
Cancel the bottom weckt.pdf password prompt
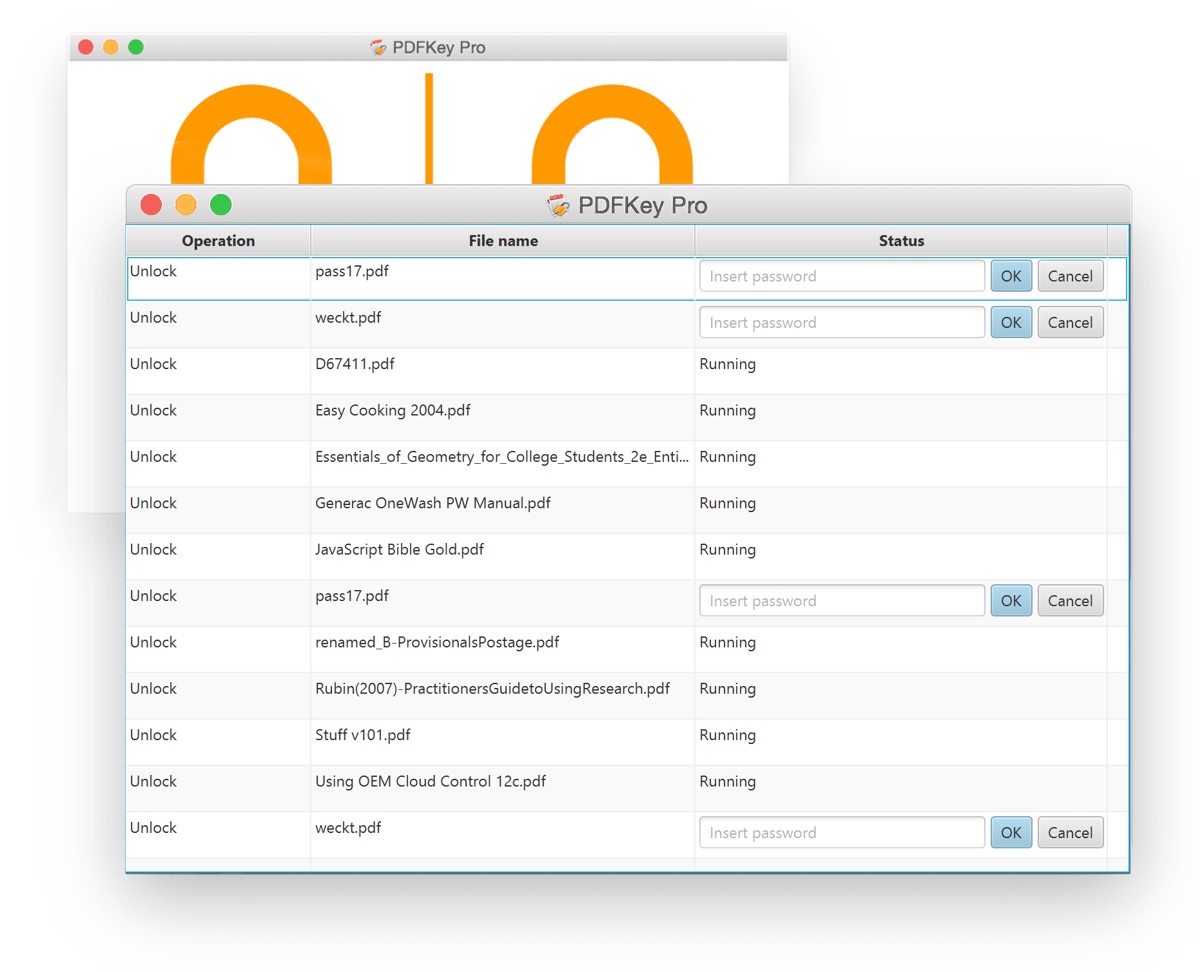click(x=1070, y=833)
